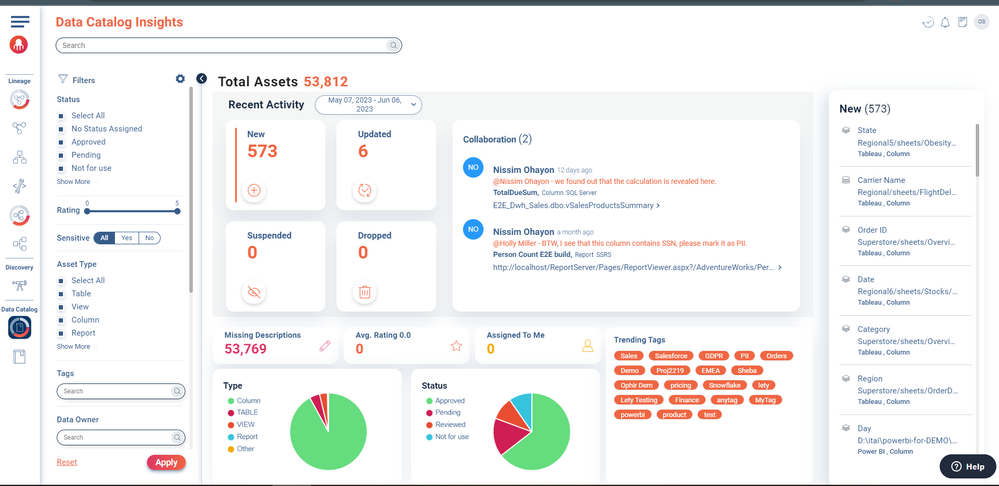Click the plus icon on New card
The height and width of the screenshot is (486, 999).
[254, 190]
